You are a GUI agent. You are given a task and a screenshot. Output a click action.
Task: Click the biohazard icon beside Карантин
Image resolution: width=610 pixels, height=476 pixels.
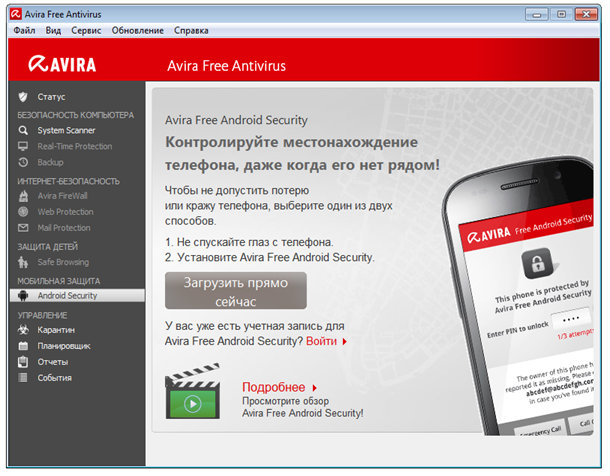point(23,330)
